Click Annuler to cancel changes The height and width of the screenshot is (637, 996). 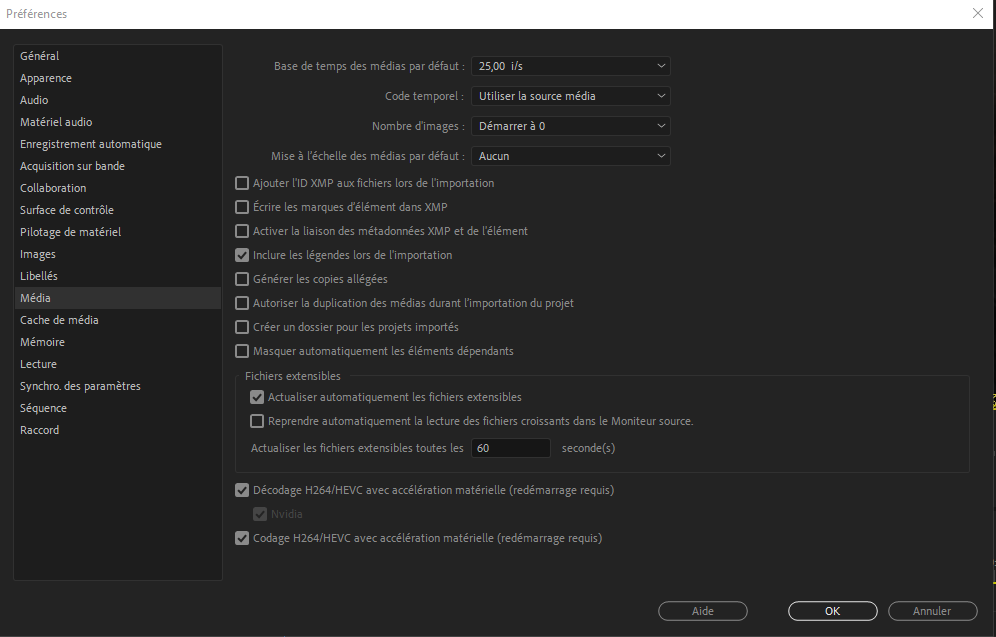click(932, 611)
